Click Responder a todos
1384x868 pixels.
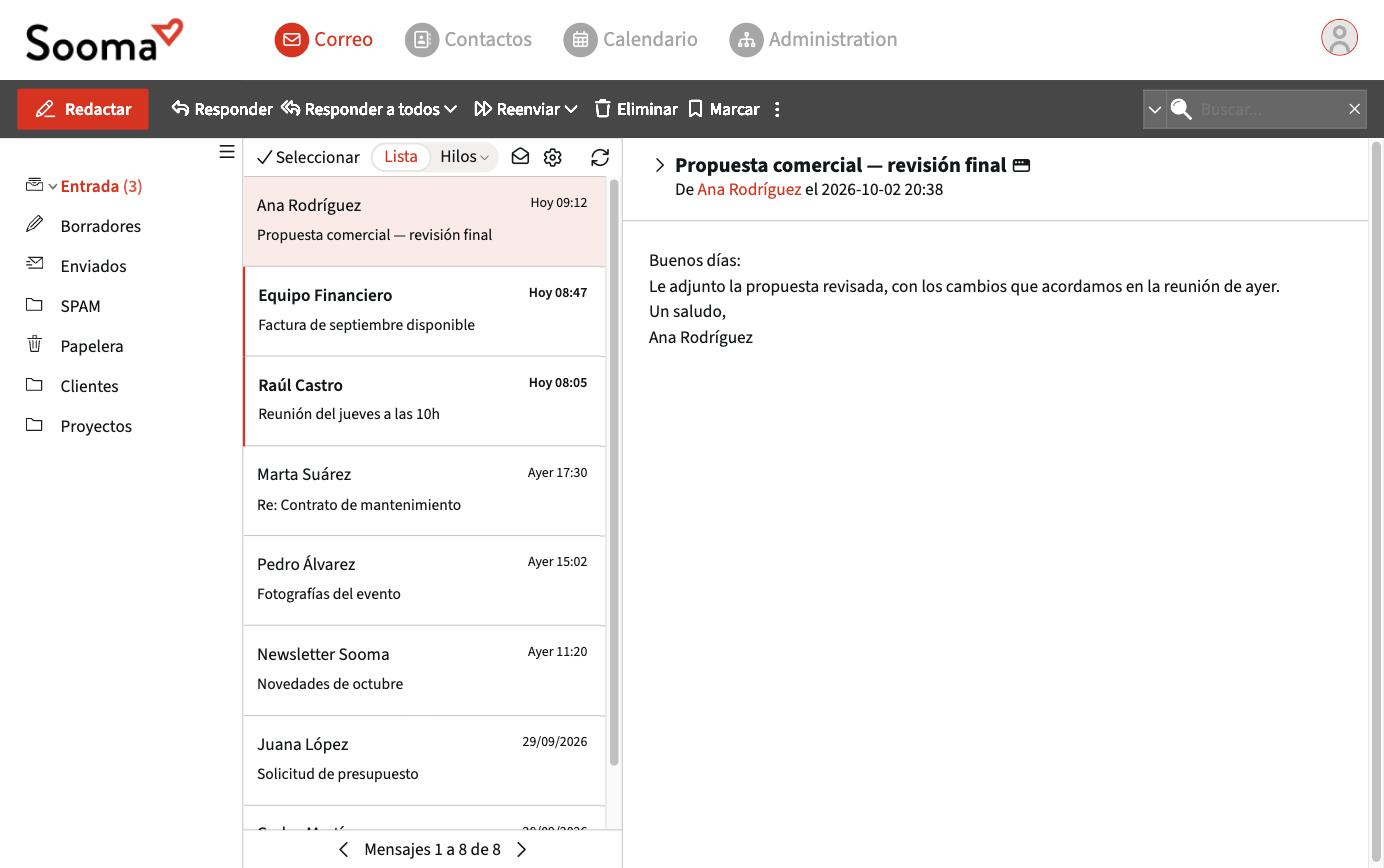[x=361, y=109]
